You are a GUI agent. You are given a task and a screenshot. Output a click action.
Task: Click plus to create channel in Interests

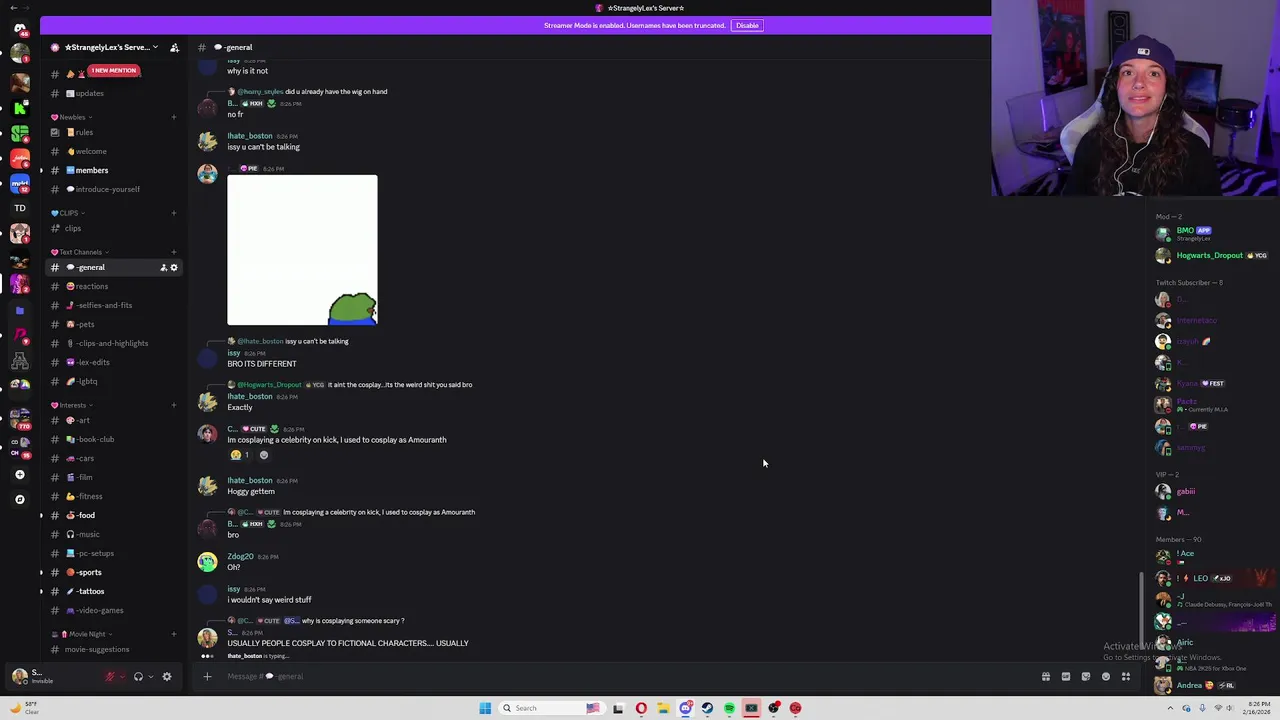pos(174,405)
